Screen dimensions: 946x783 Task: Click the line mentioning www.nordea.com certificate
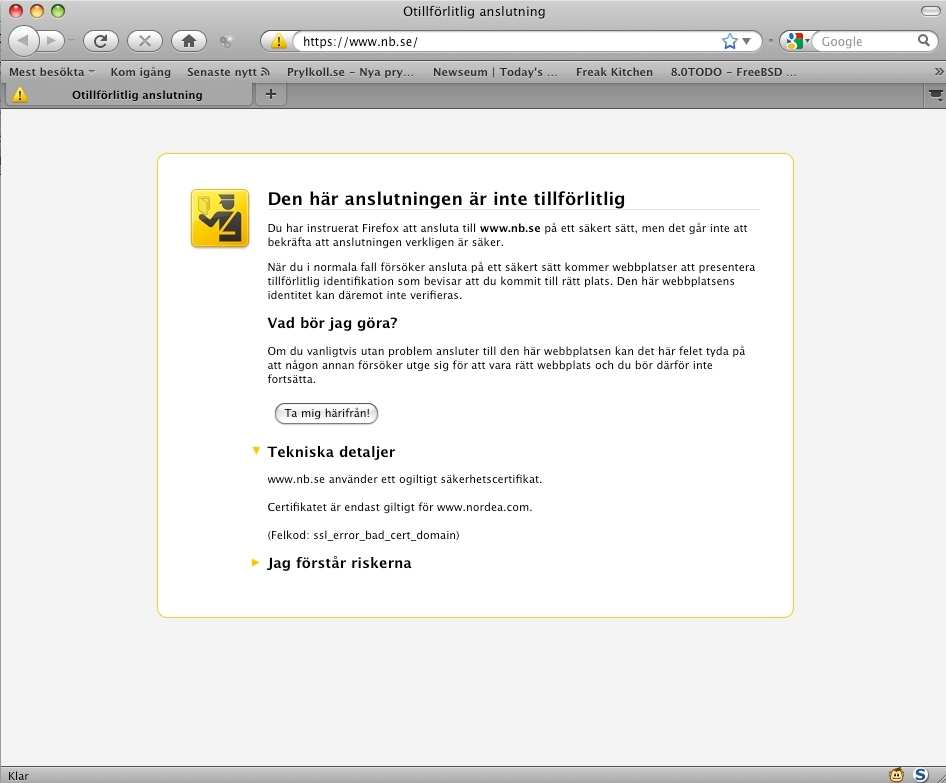[x=400, y=507]
